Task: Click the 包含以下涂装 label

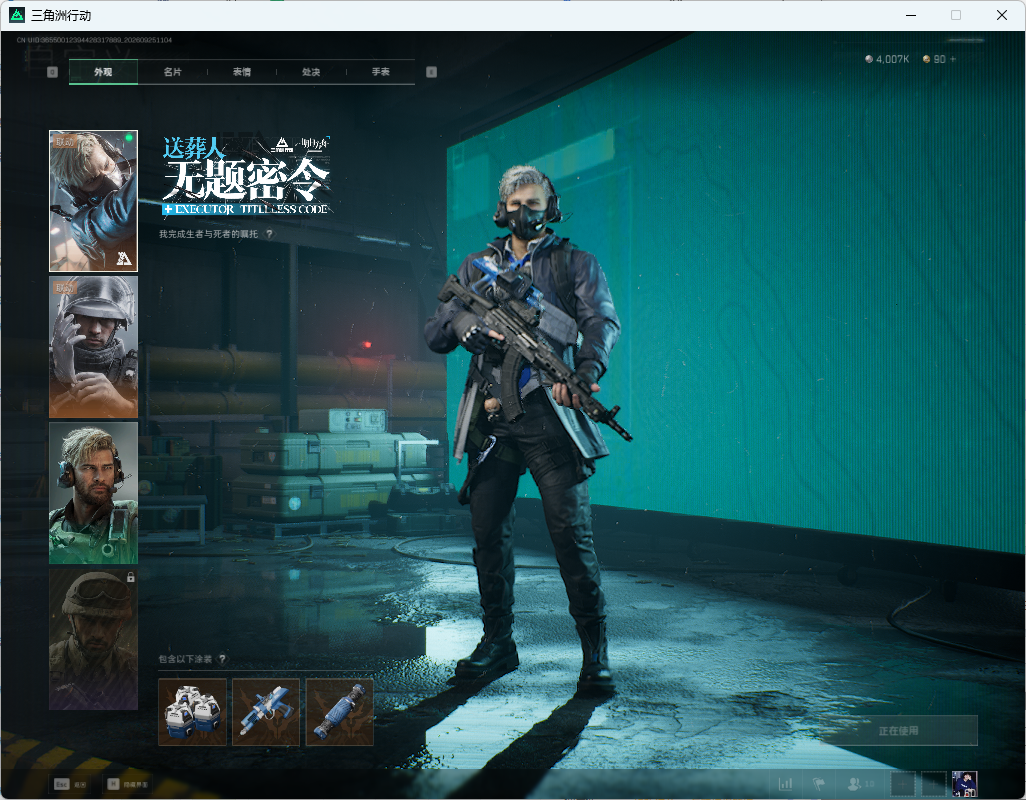Action: (185, 659)
